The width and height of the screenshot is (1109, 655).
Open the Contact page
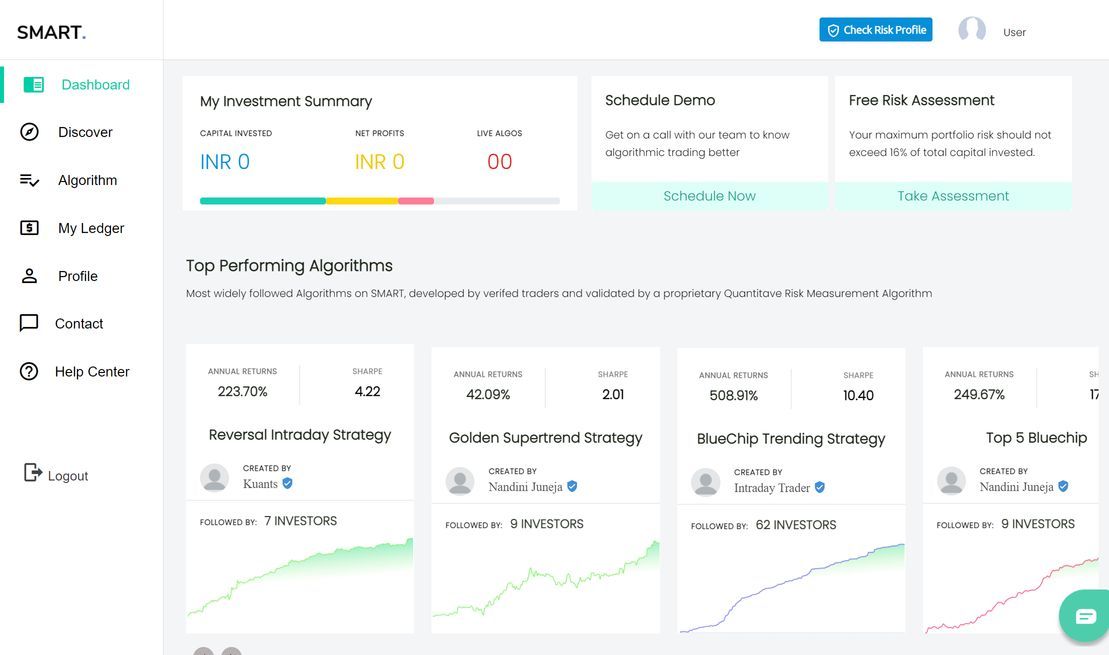pyautogui.click(x=81, y=323)
